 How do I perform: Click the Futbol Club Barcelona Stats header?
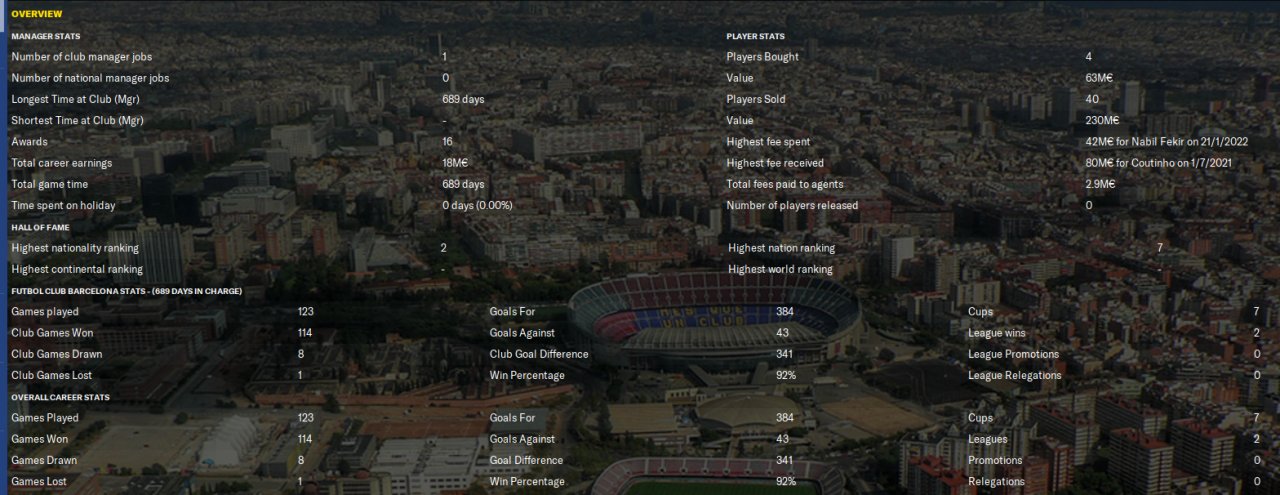pyautogui.click(x=126, y=291)
